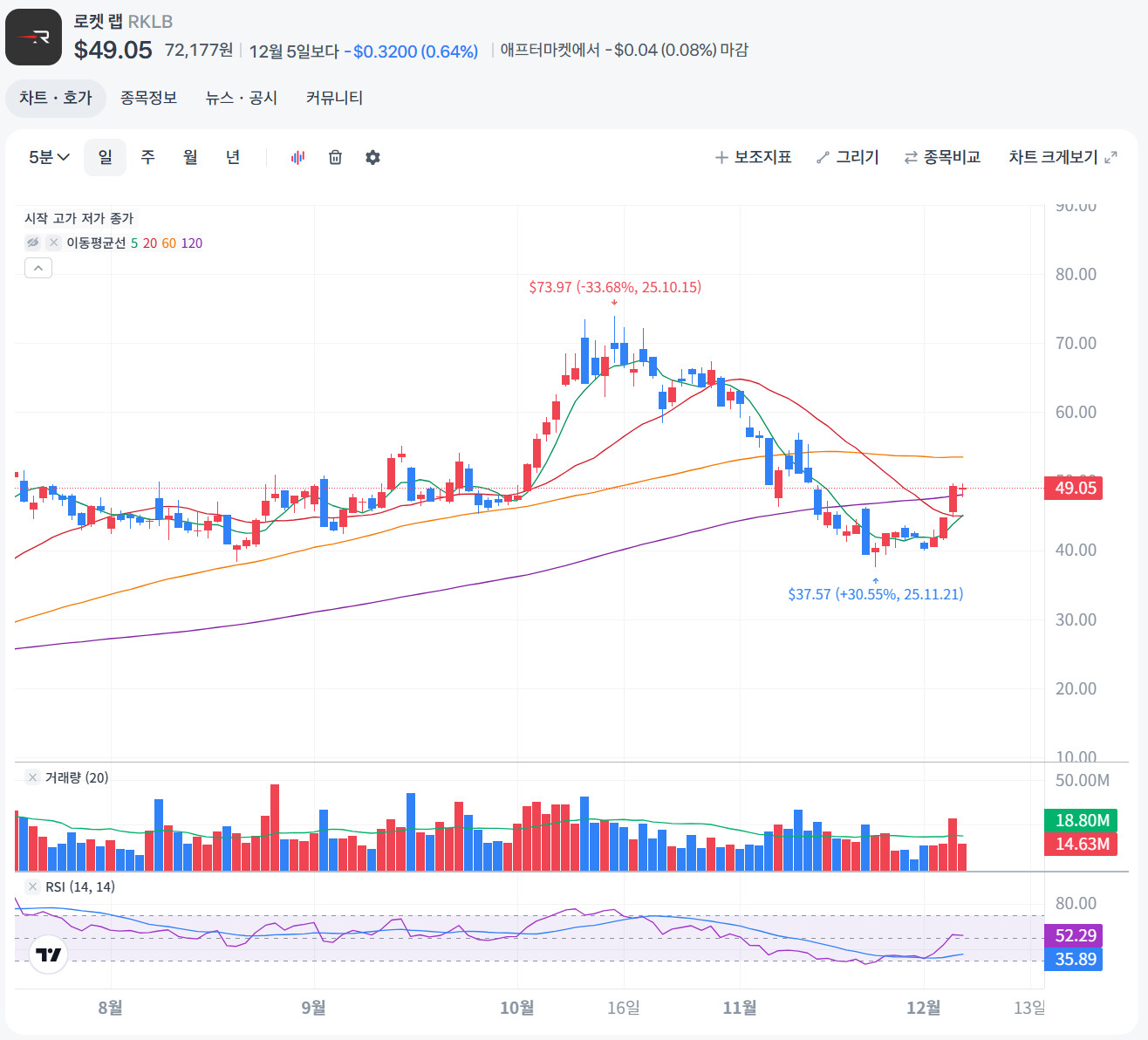This screenshot has height=1040, width=1148.
Task: Click the 10월 date axis label
Action: (516, 1008)
